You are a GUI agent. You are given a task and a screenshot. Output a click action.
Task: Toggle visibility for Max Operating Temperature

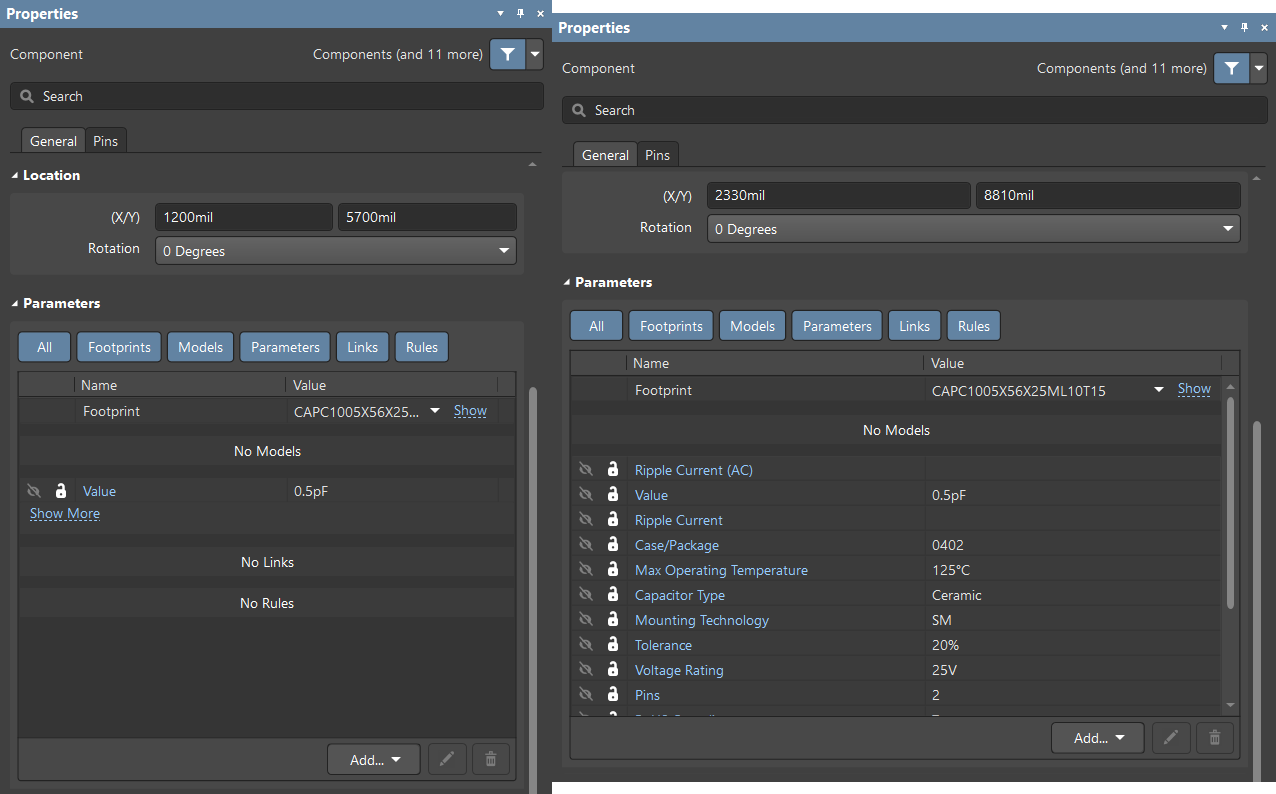point(586,570)
